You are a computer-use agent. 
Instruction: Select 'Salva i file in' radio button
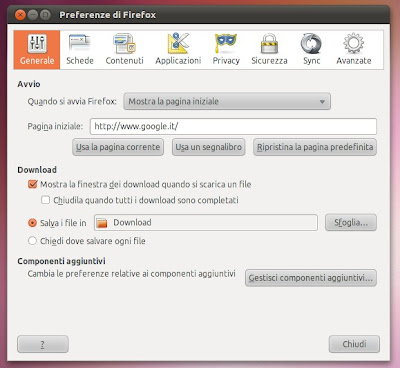pyautogui.click(x=32, y=223)
